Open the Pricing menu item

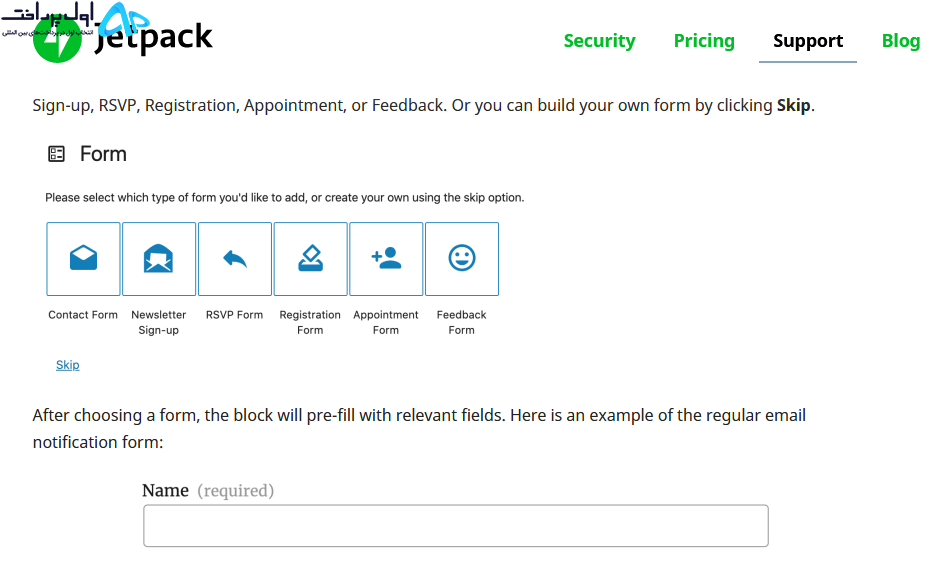(x=704, y=41)
